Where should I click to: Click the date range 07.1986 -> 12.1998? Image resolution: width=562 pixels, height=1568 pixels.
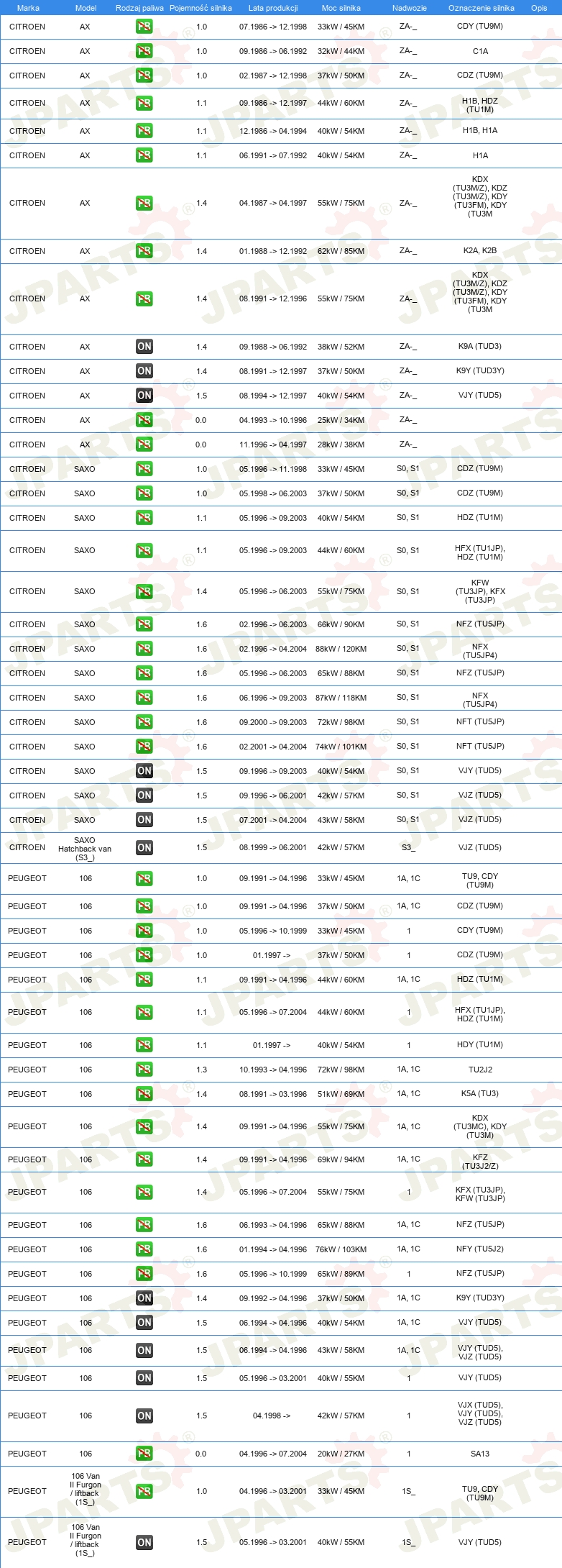[273, 27]
